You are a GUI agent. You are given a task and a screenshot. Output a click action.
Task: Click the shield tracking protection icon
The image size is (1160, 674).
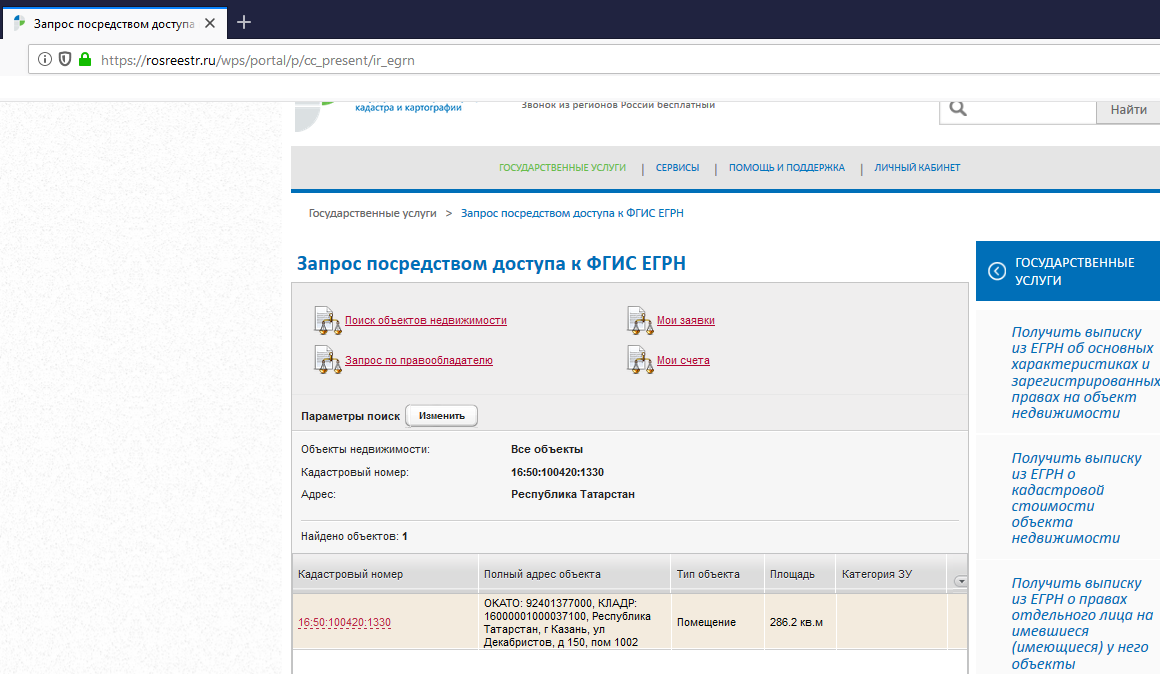[x=65, y=60]
